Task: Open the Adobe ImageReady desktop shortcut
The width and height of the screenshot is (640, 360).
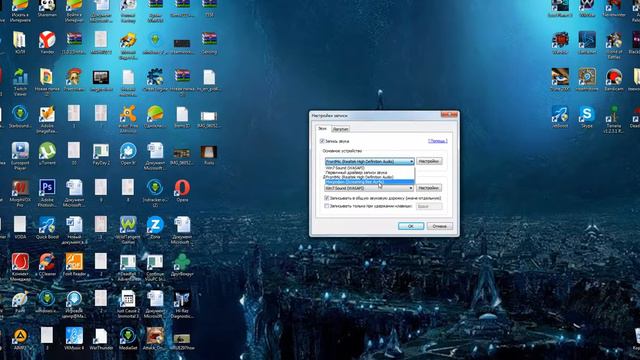Action: [x=47, y=114]
